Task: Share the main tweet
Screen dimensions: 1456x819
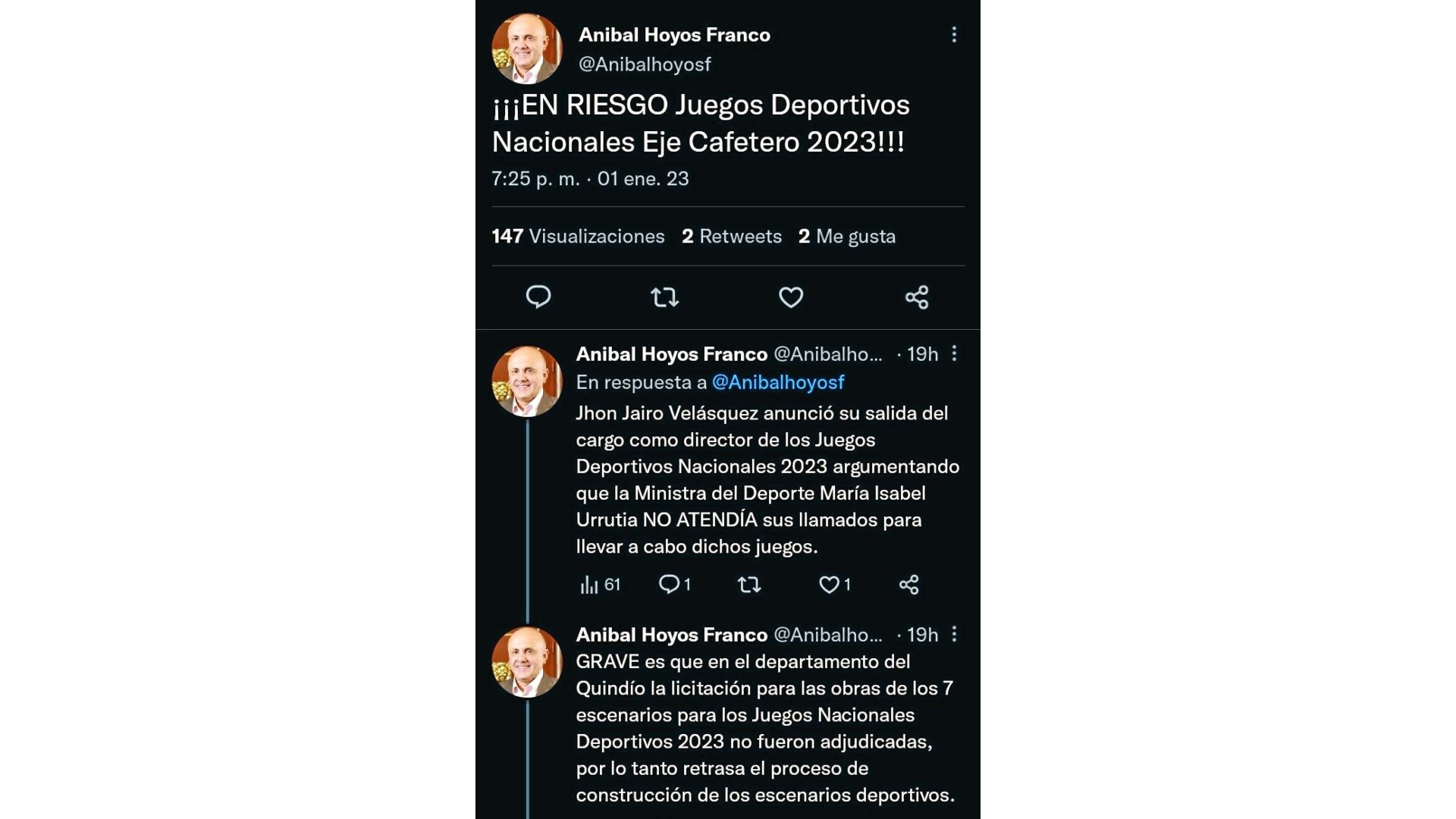Action: (916, 297)
